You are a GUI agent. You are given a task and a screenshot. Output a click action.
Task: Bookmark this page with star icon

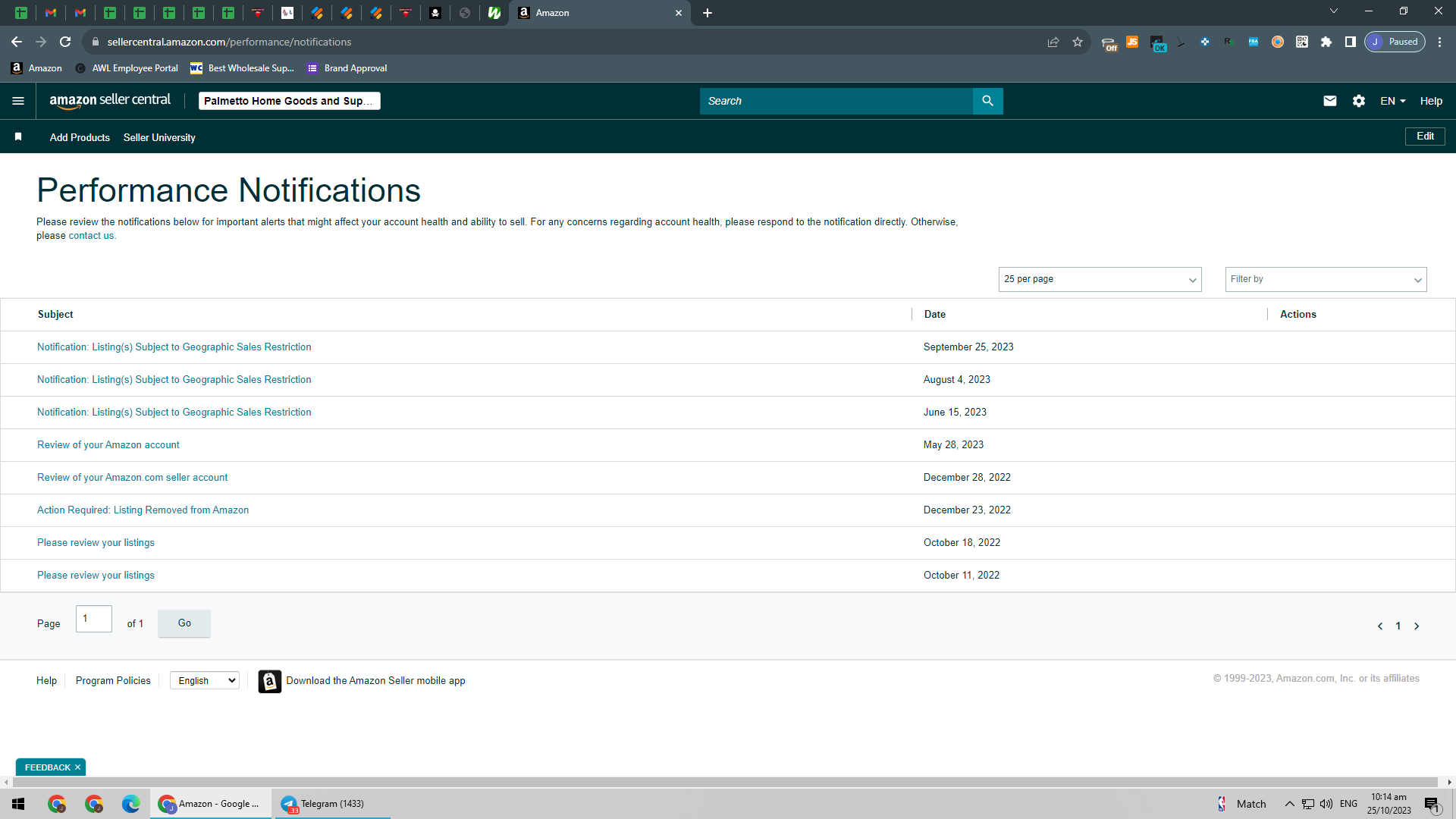pos(1078,42)
